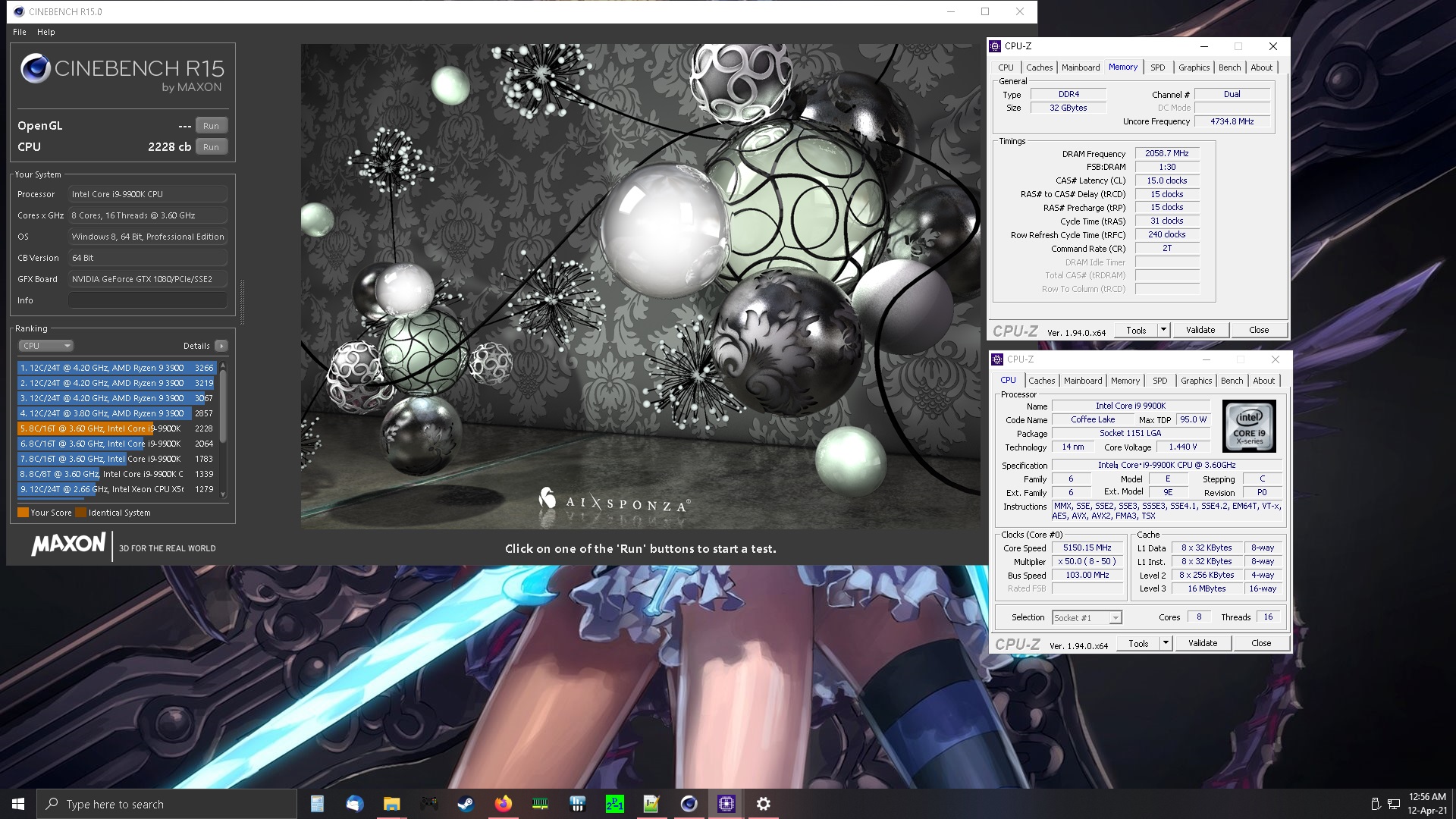
Task: Run the CPU benchmark
Action: tap(211, 147)
